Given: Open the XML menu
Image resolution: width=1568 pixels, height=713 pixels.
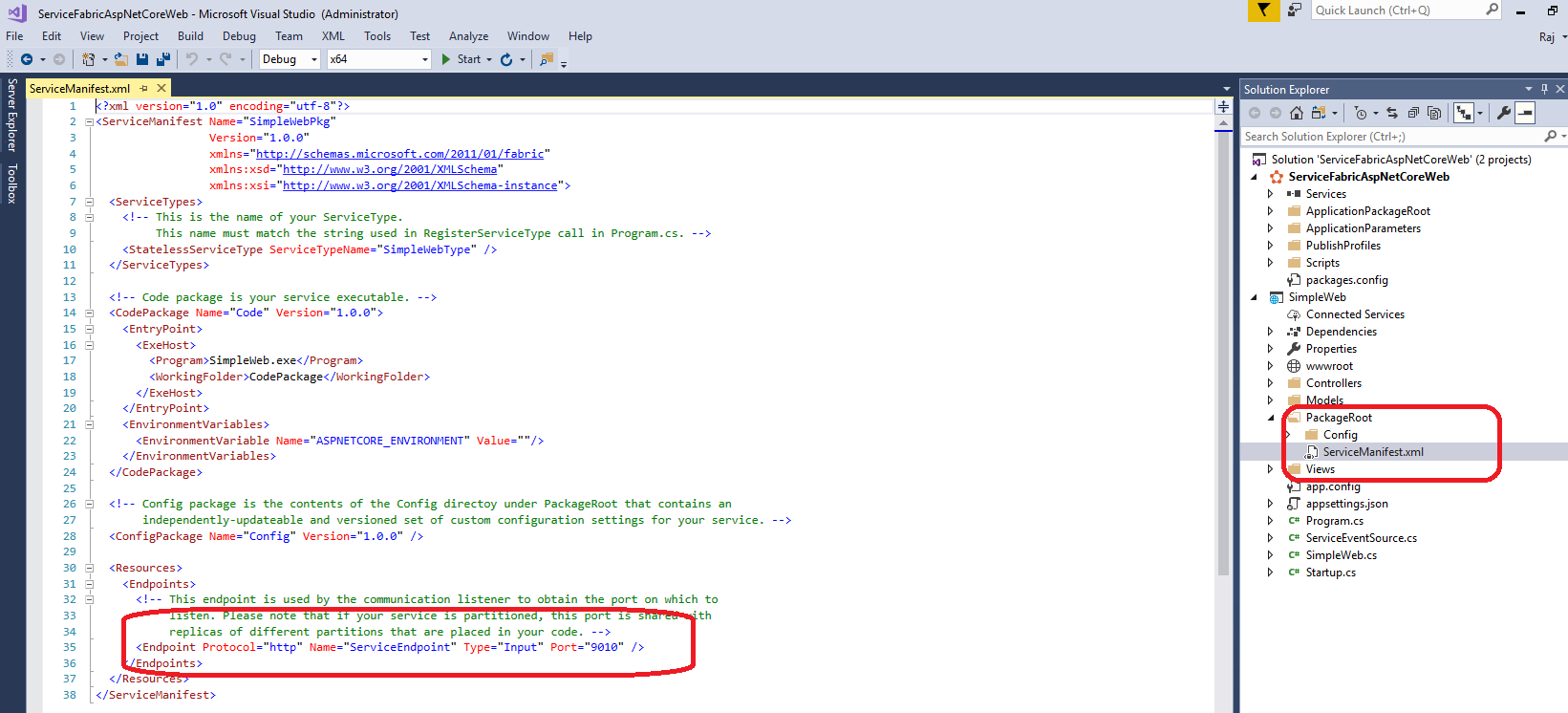Looking at the screenshot, I should tap(333, 36).
